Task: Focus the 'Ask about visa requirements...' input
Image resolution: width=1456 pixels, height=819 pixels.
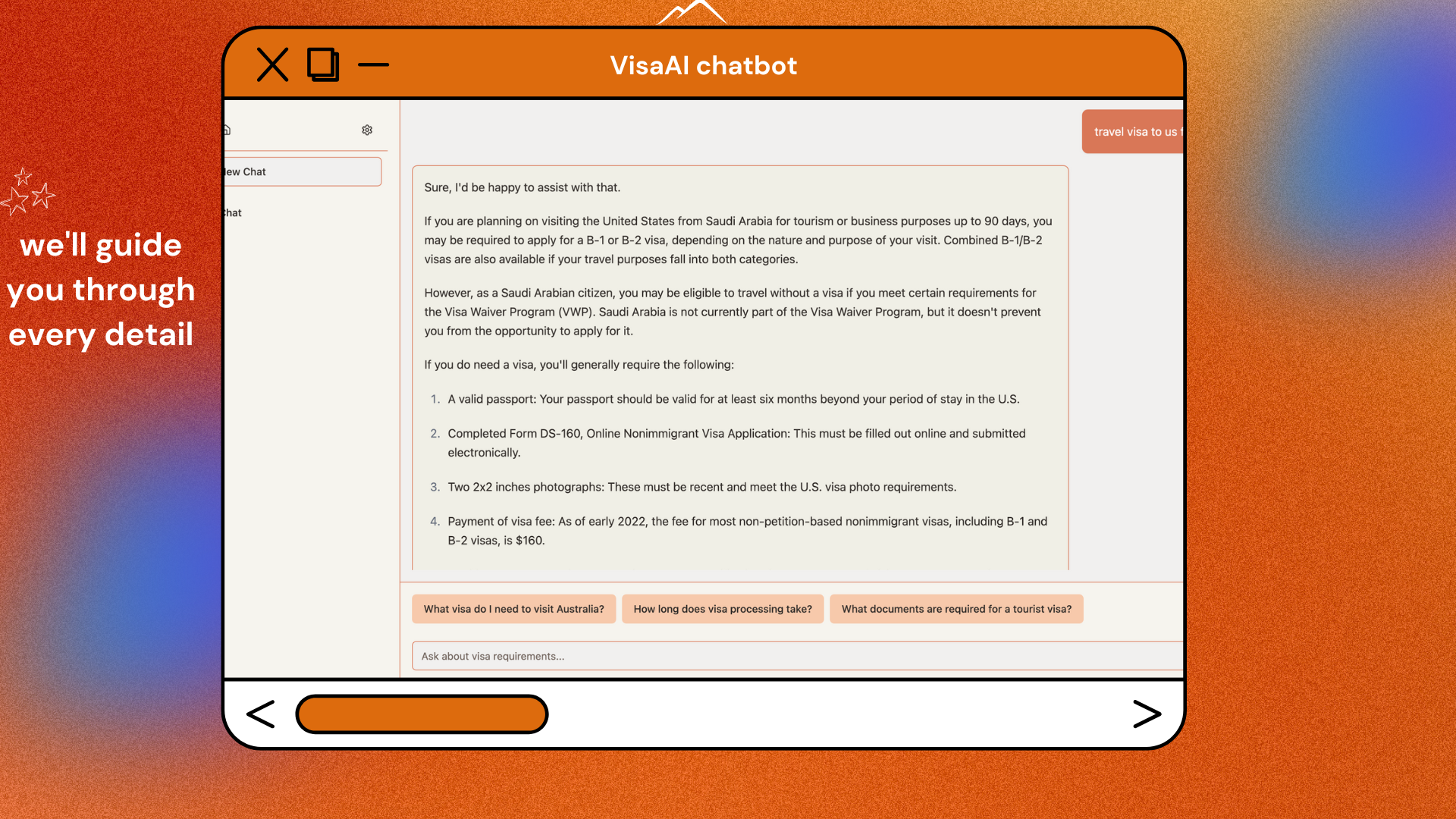Action: (796, 656)
